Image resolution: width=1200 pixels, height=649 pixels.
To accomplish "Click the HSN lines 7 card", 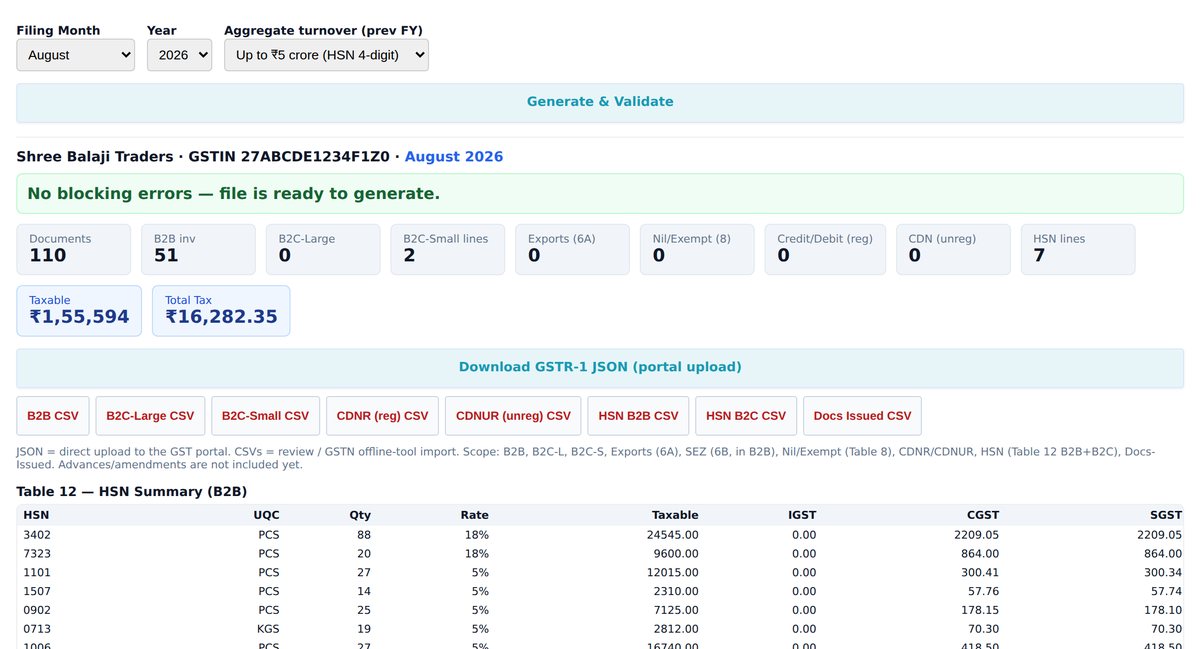I will coord(1078,249).
